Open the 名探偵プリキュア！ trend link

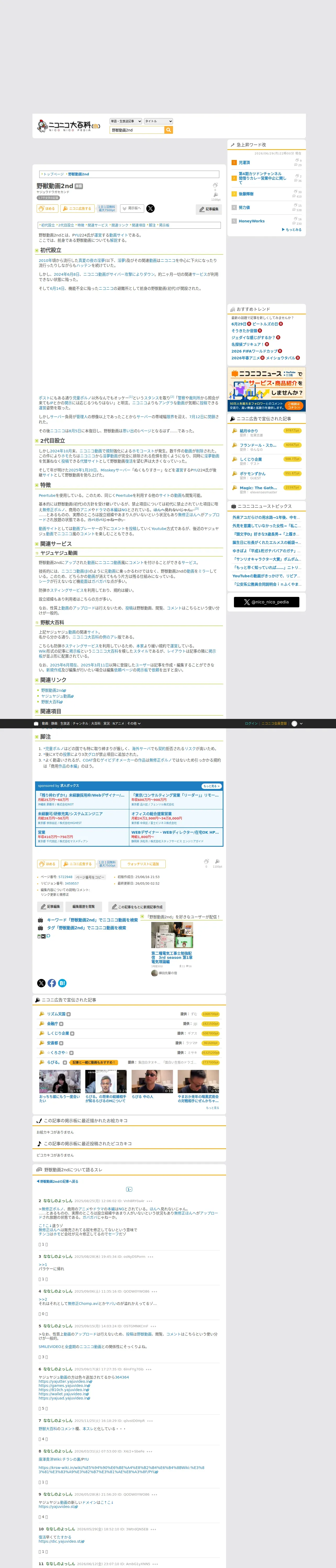pyautogui.click(x=248, y=344)
